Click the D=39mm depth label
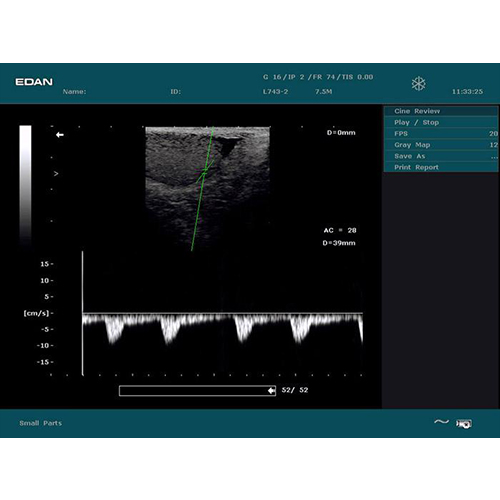The image size is (500, 500). [339, 243]
